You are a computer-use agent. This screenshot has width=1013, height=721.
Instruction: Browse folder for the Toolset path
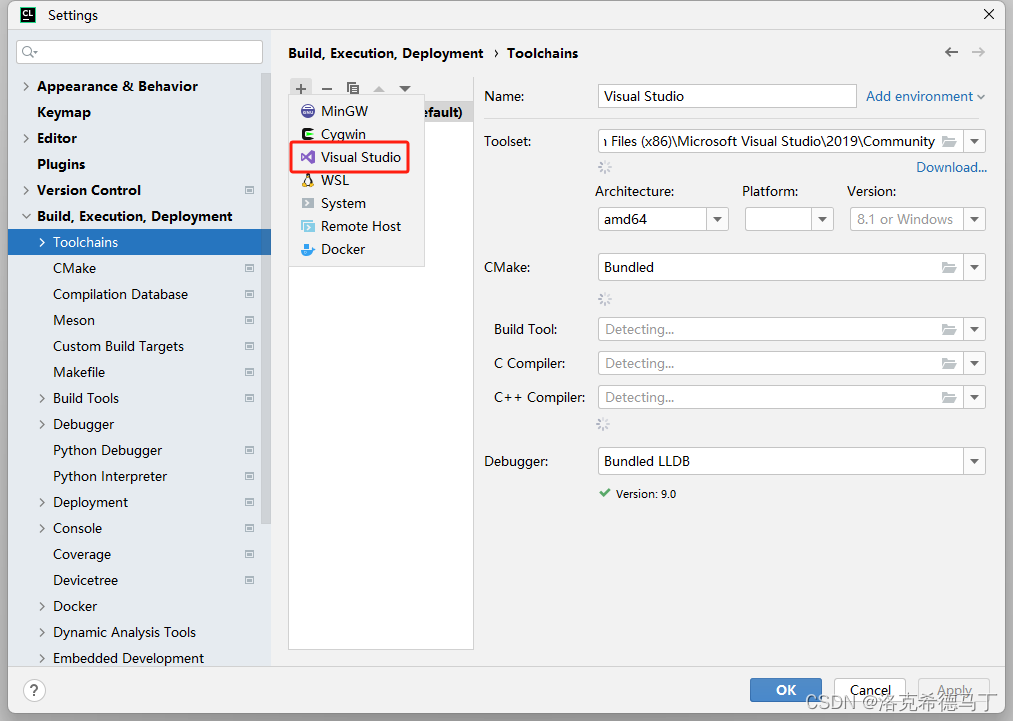coord(949,141)
